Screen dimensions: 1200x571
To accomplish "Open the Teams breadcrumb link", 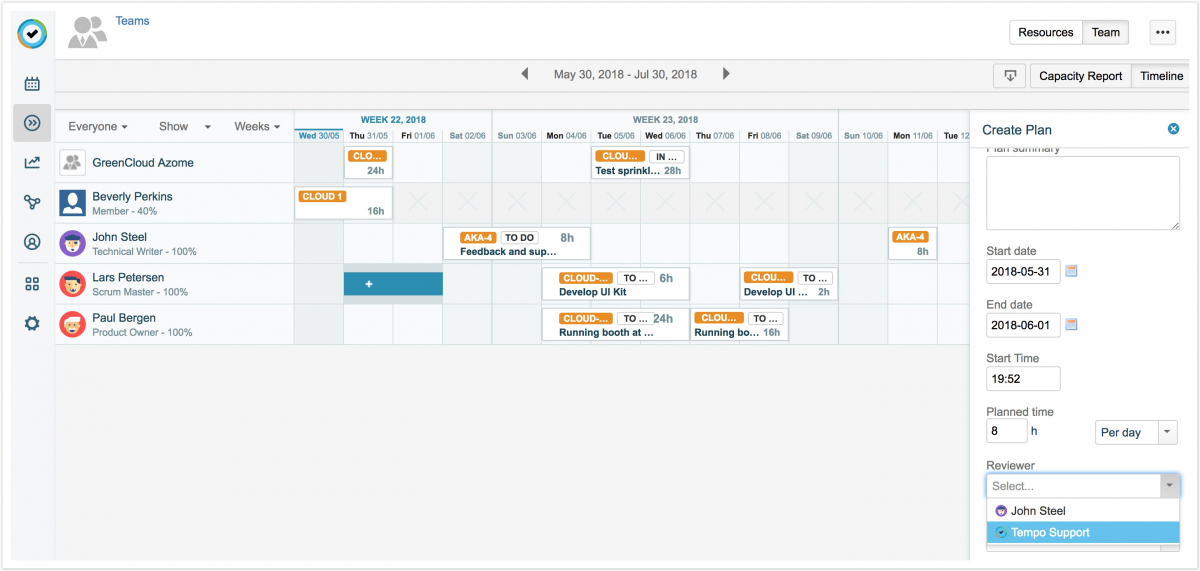I will [132, 20].
